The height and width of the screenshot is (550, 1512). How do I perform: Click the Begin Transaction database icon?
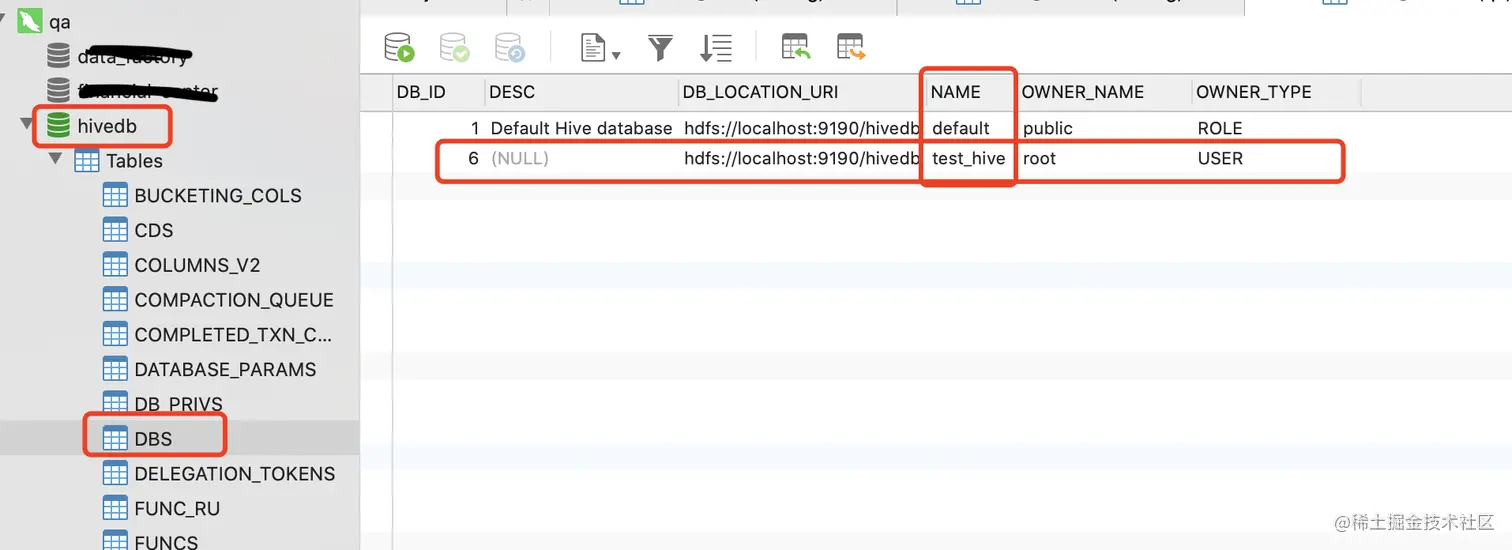399,47
